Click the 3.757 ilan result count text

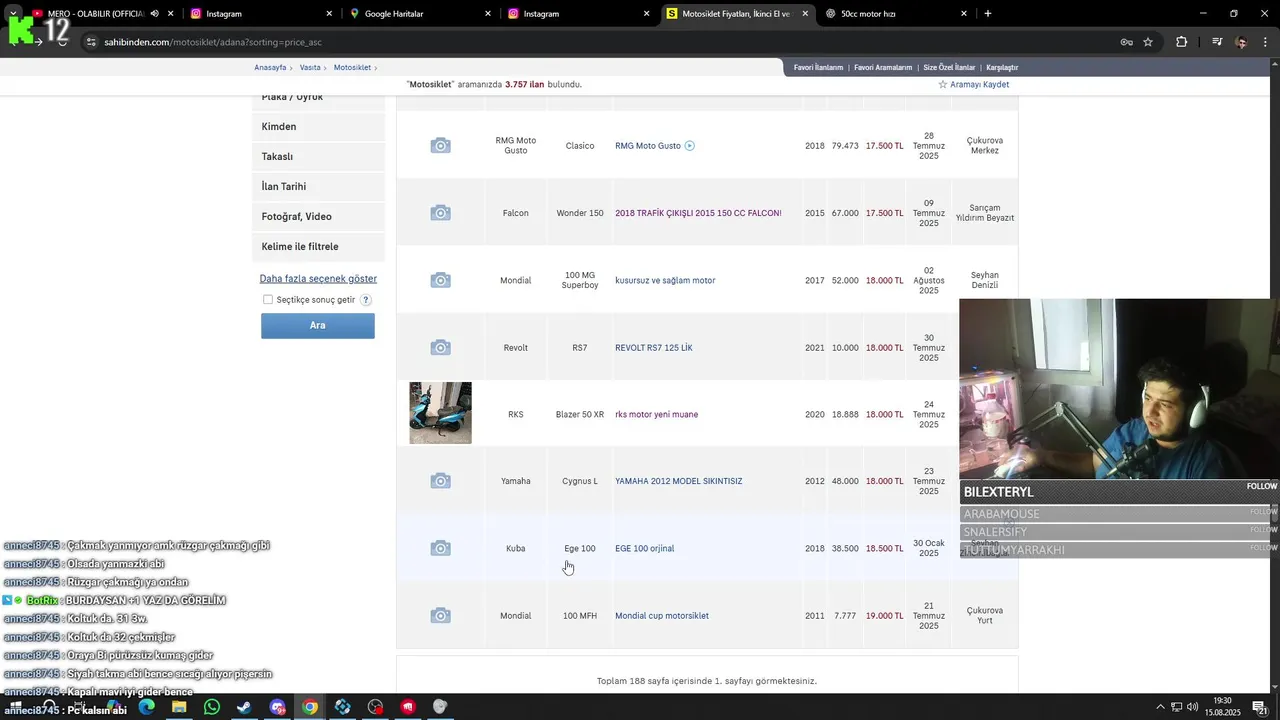[524, 85]
